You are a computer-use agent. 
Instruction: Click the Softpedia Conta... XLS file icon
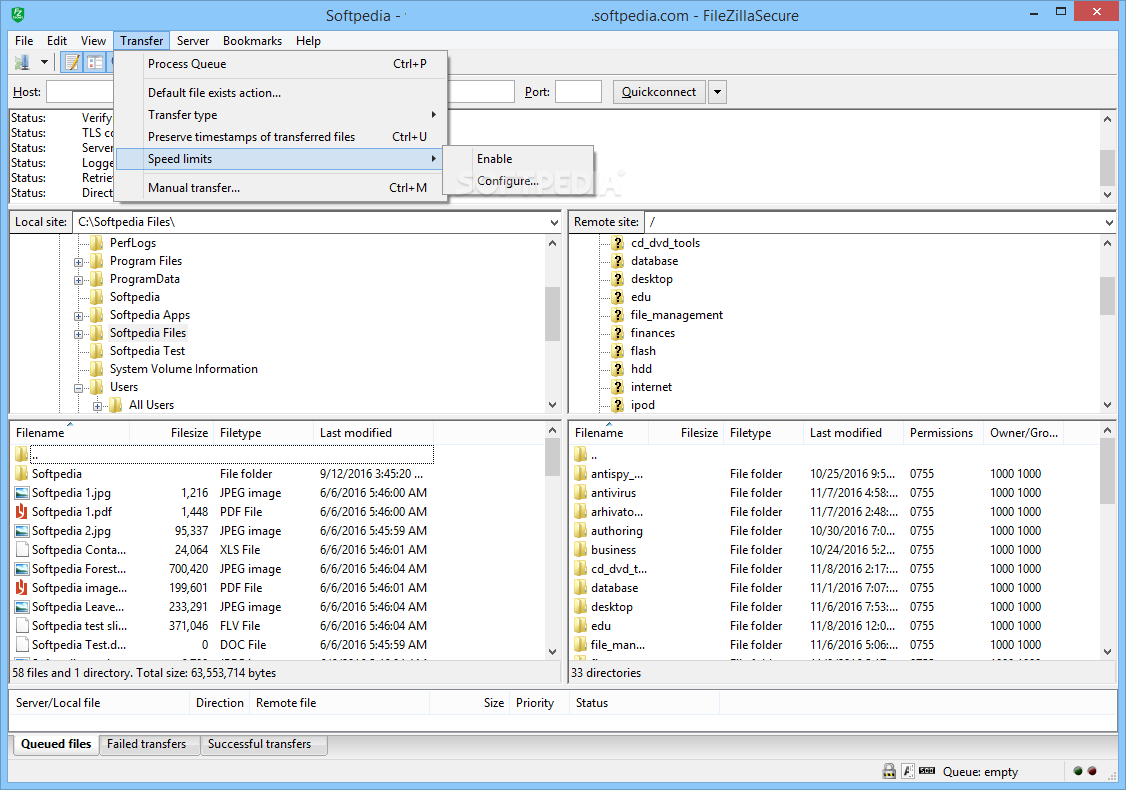pos(22,549)
